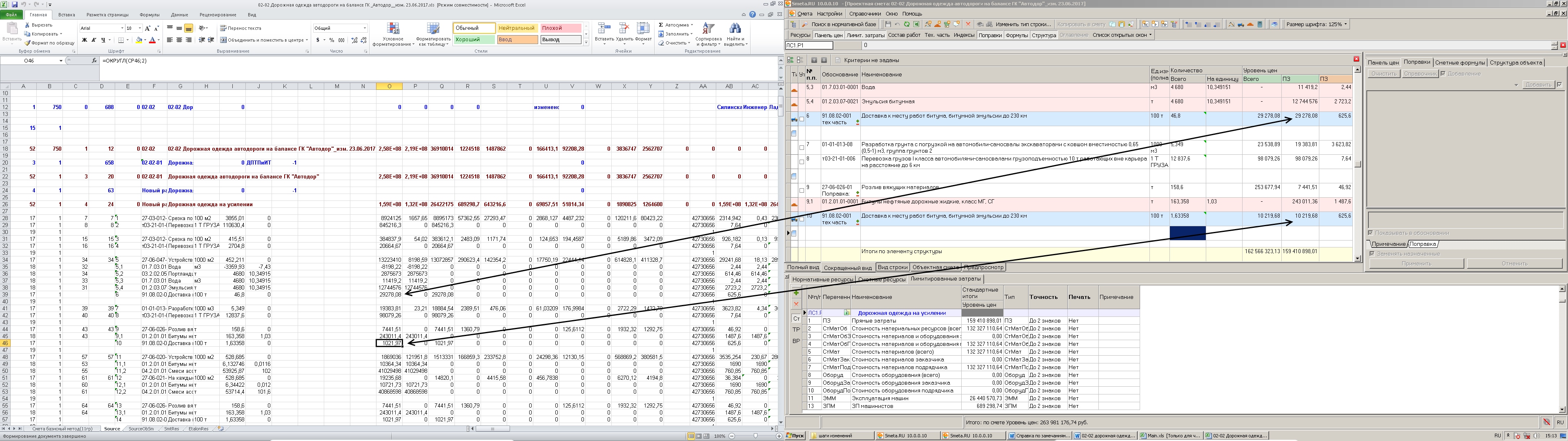The image size is (1568, 441).
Task: Toggle the checkbox on row 8 of the estimate
Action: 802,161
